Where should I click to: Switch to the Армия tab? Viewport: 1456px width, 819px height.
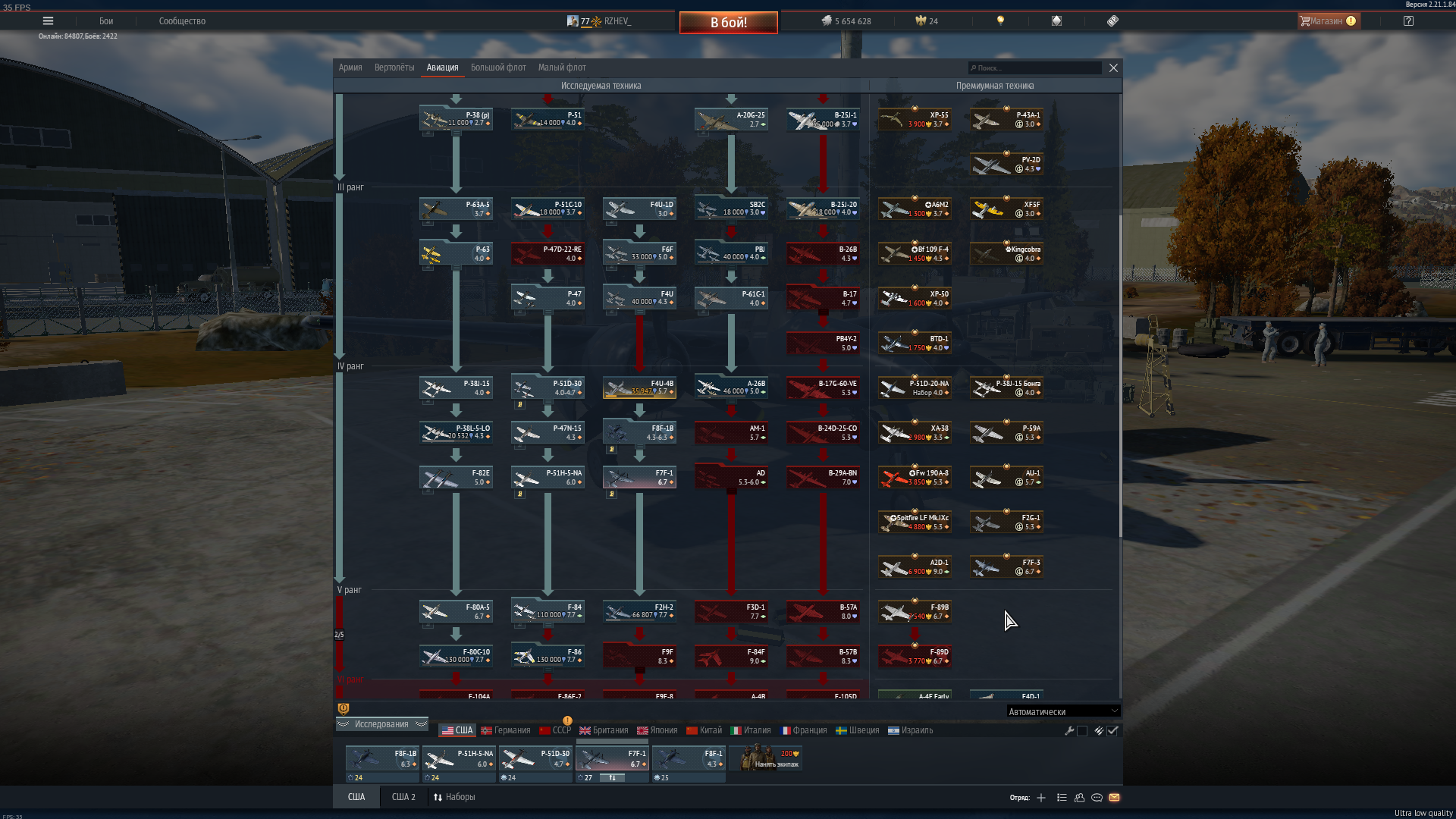(x=350, y=67)
